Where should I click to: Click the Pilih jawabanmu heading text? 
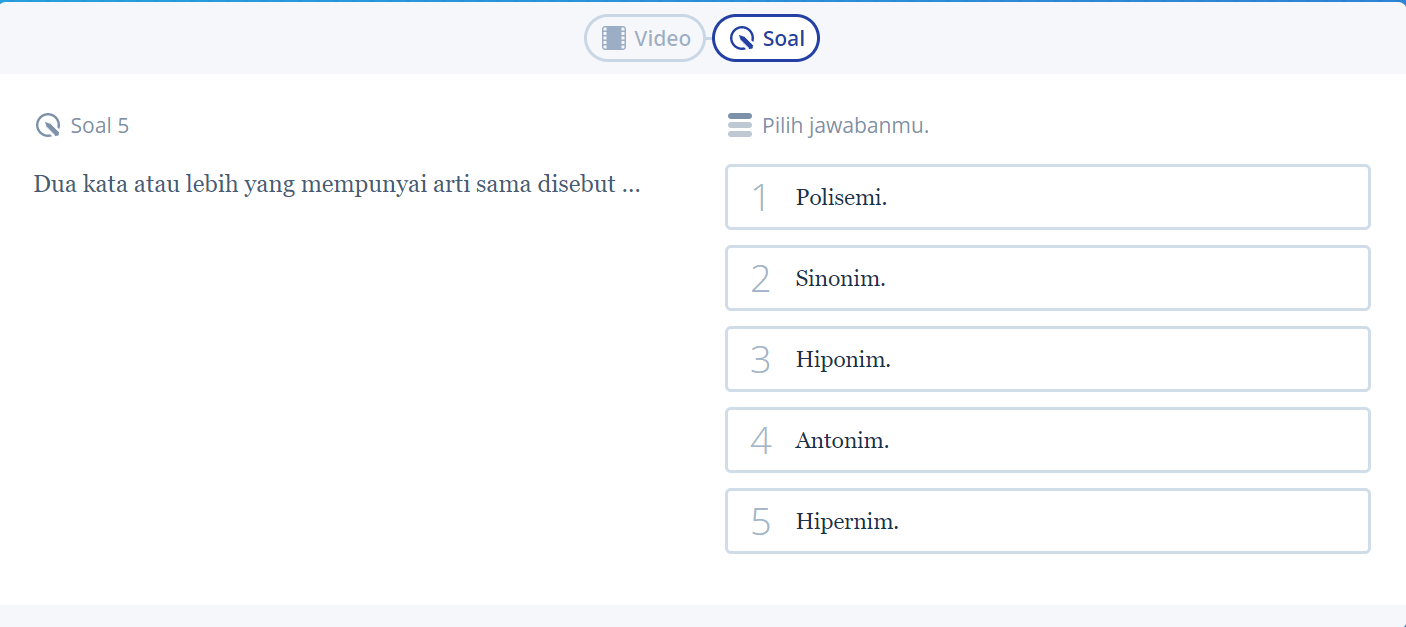tap(843, 125)
